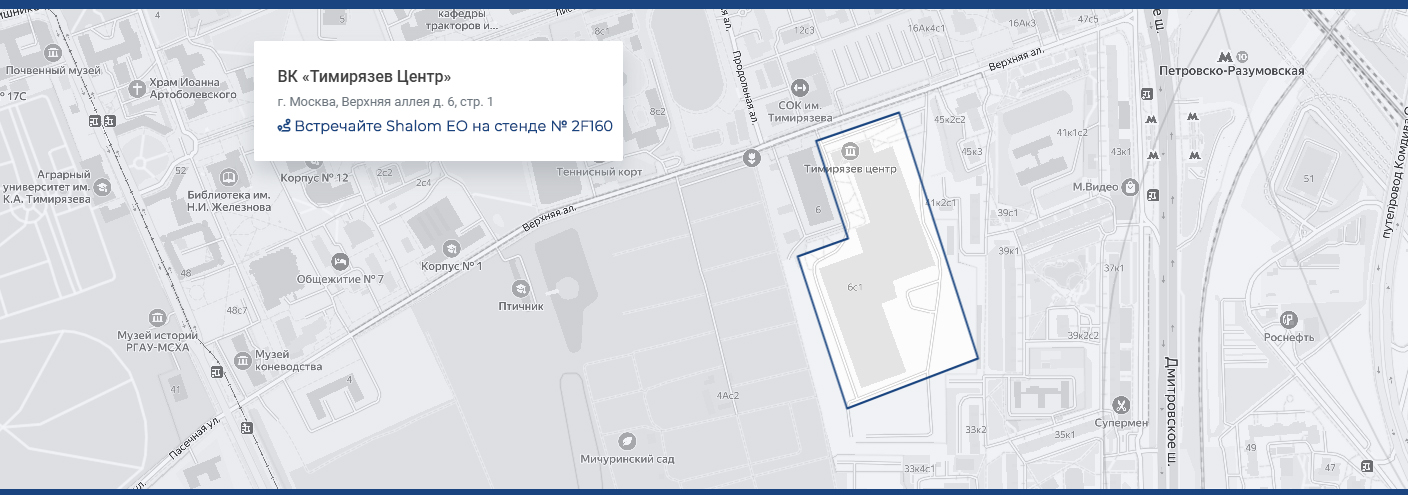Click the Роснефть gas station icon
The height and width of the screenshot is (495, 1408).
(x=1290, y=319)
